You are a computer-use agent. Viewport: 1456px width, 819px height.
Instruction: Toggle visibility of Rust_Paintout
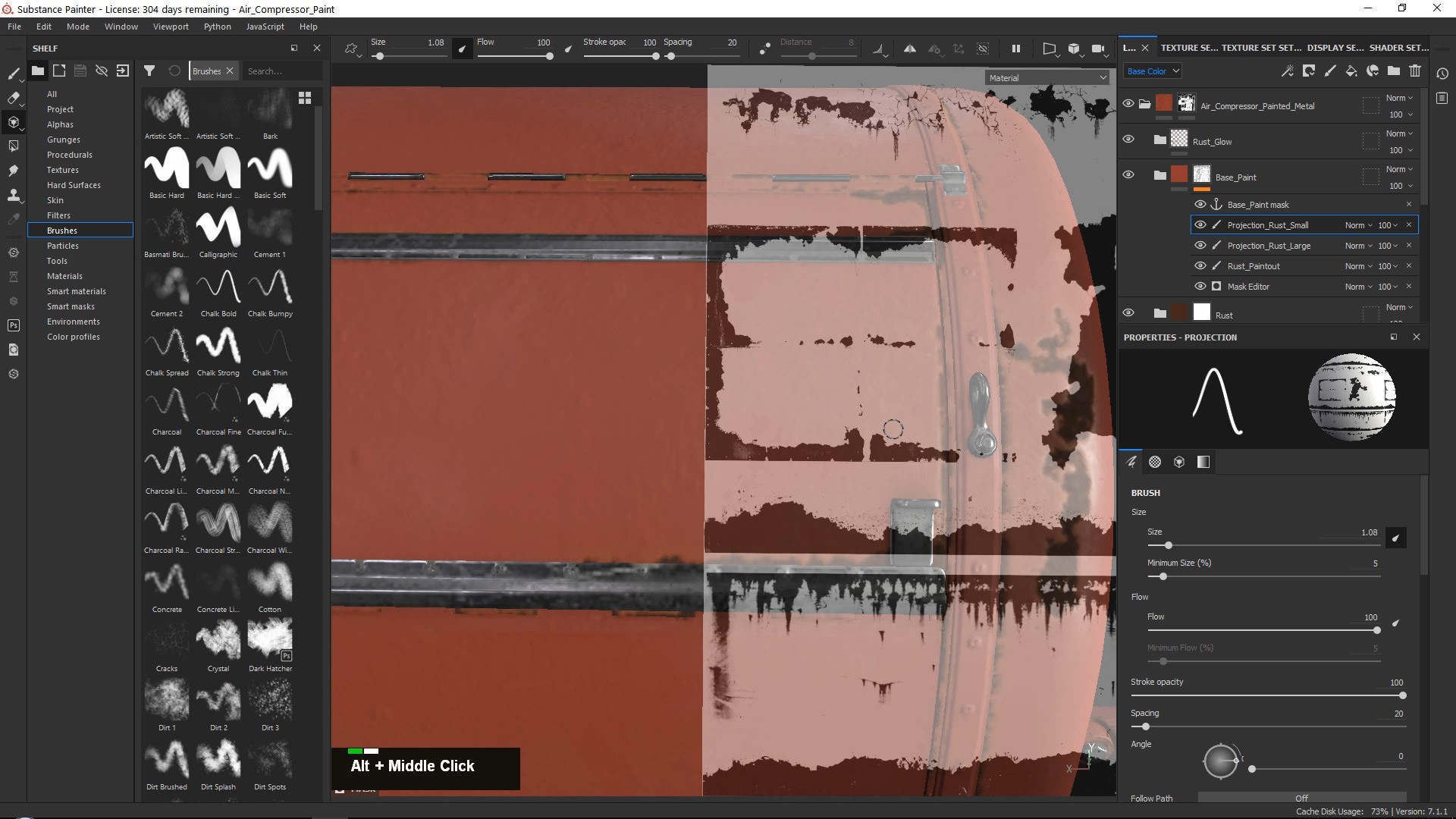tap(1200, 265)
